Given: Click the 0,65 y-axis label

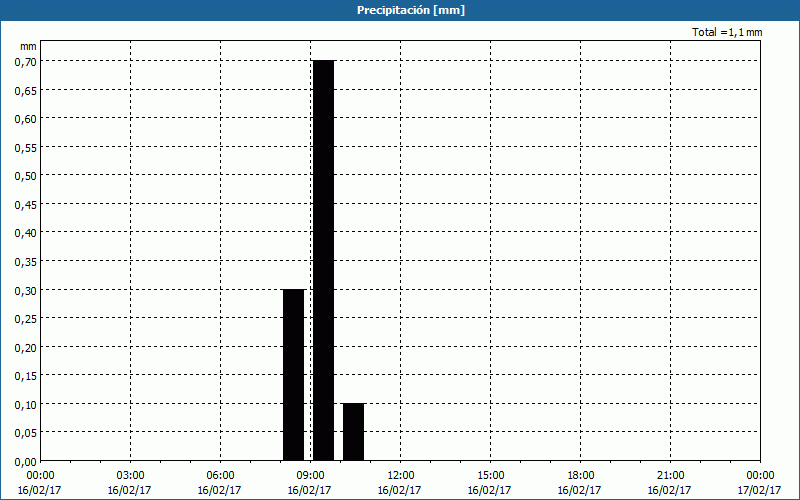Looking at the screenshot, I should click(x=26, y=90).
